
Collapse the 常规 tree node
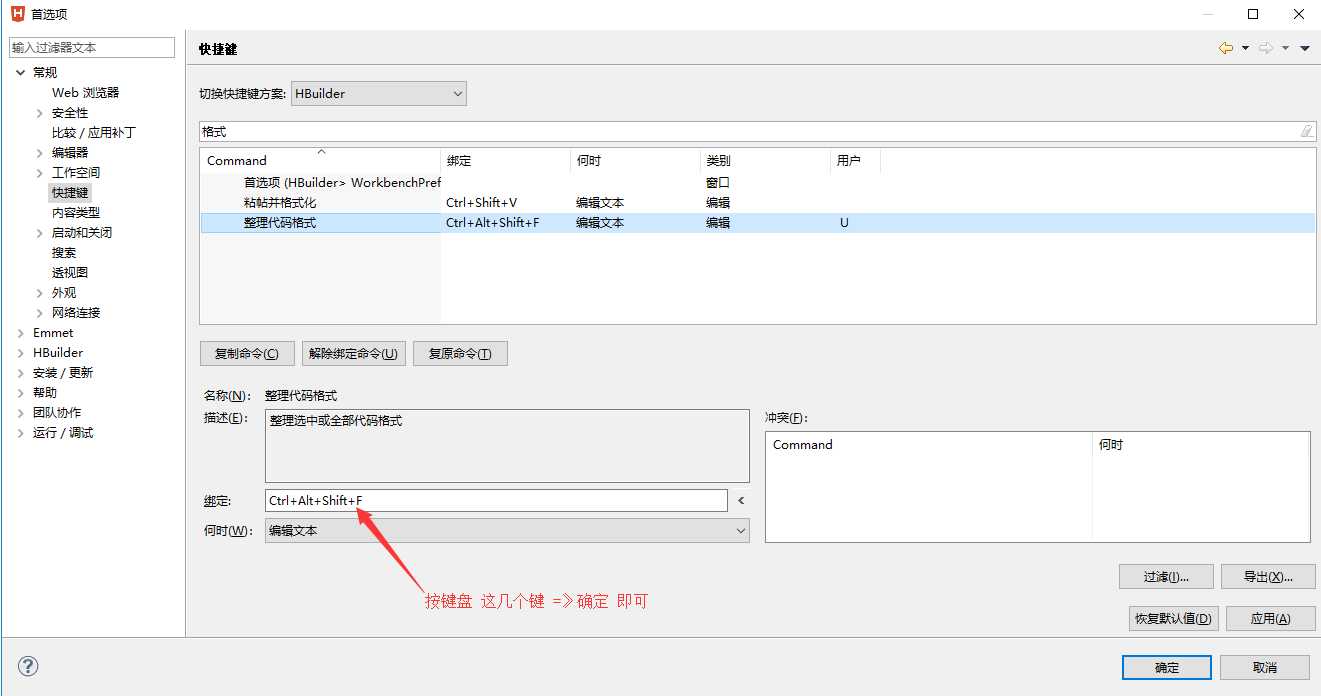coord(21,72)
